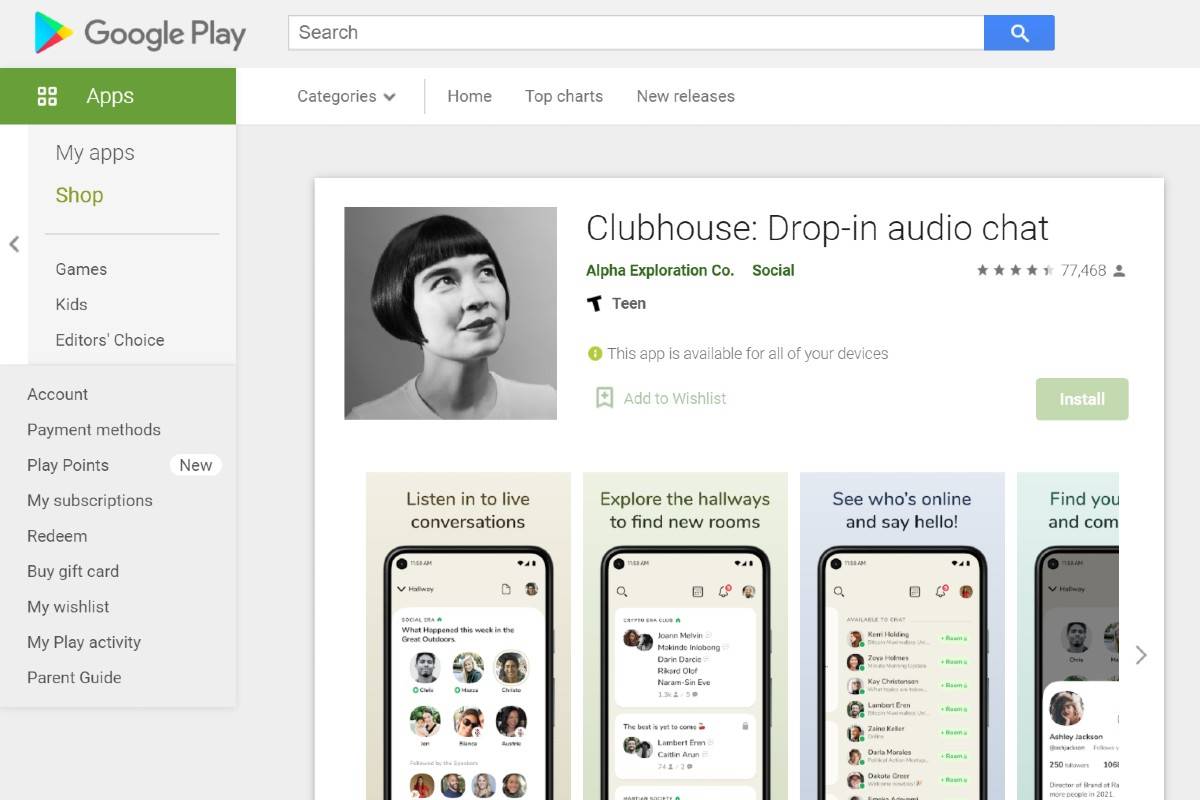Image resolution: width=1200 pixels, height=800 pixels.
Task: Open Games section
Action: click(x=81, y=269)
